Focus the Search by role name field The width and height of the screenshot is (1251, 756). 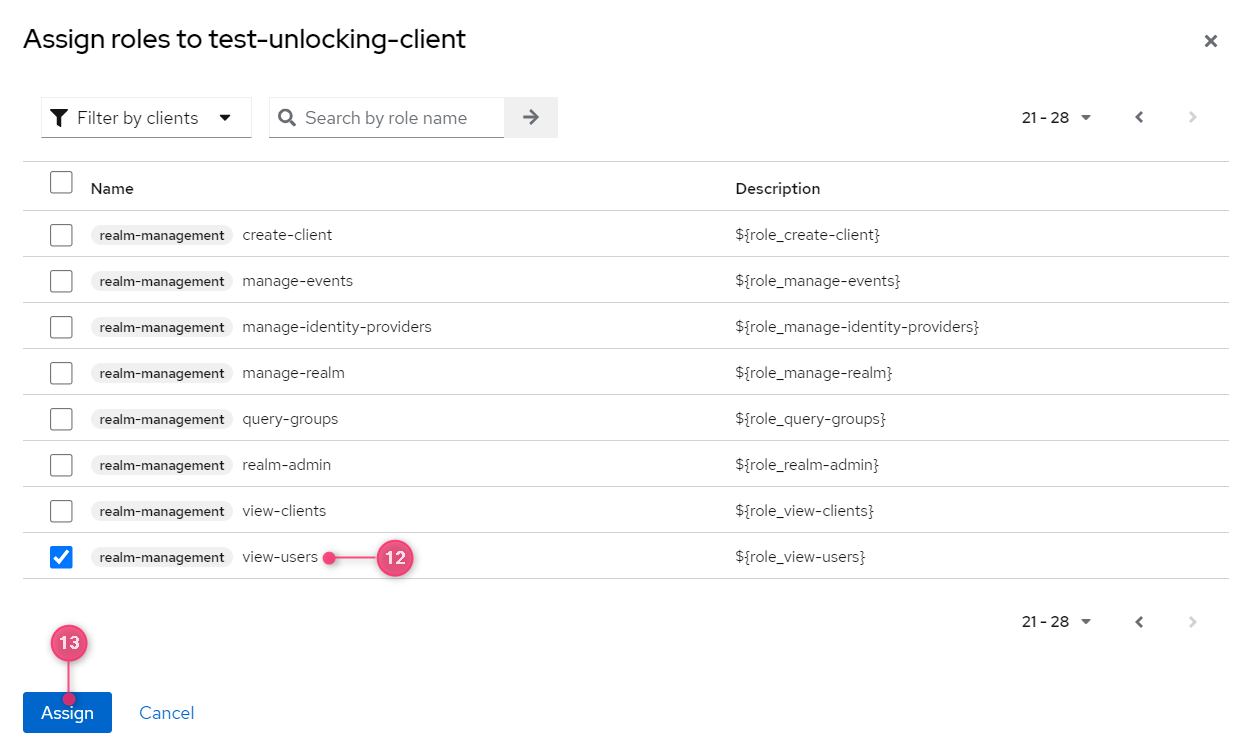386,118
